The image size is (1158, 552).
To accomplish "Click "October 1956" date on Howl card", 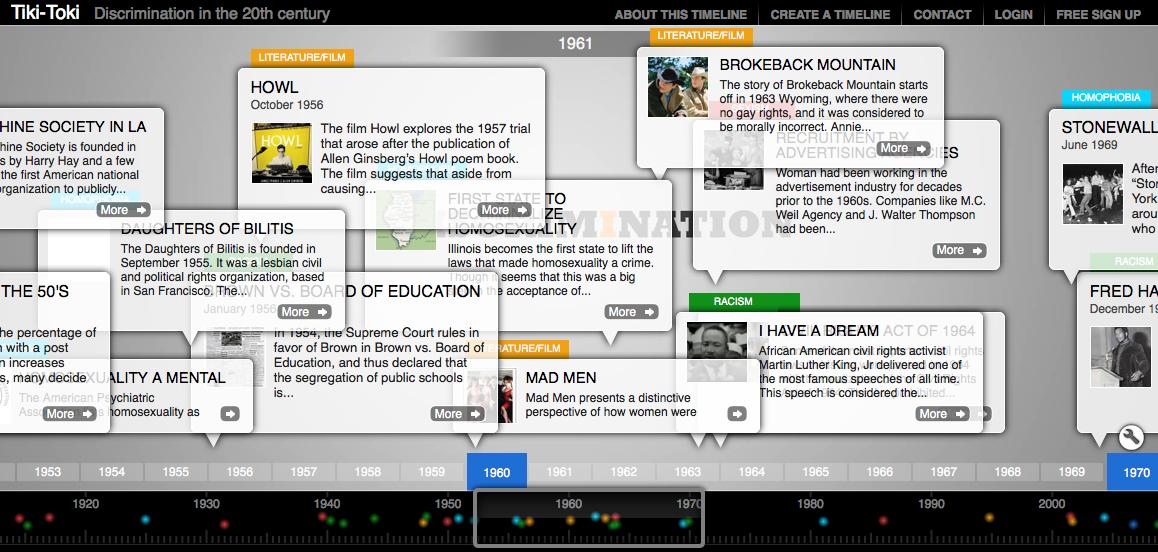I will (287, 105).
